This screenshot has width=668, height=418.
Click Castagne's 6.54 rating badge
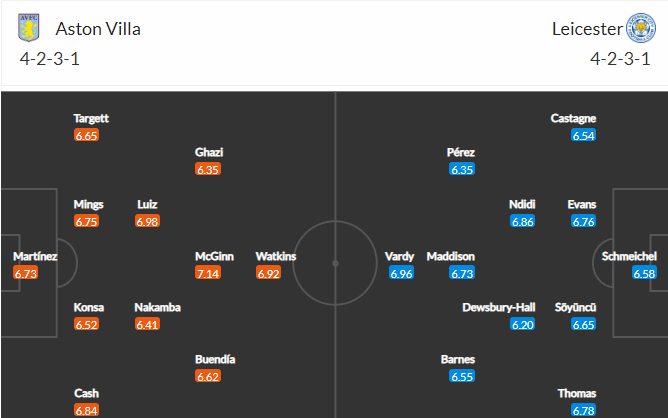tap(583, 135)
